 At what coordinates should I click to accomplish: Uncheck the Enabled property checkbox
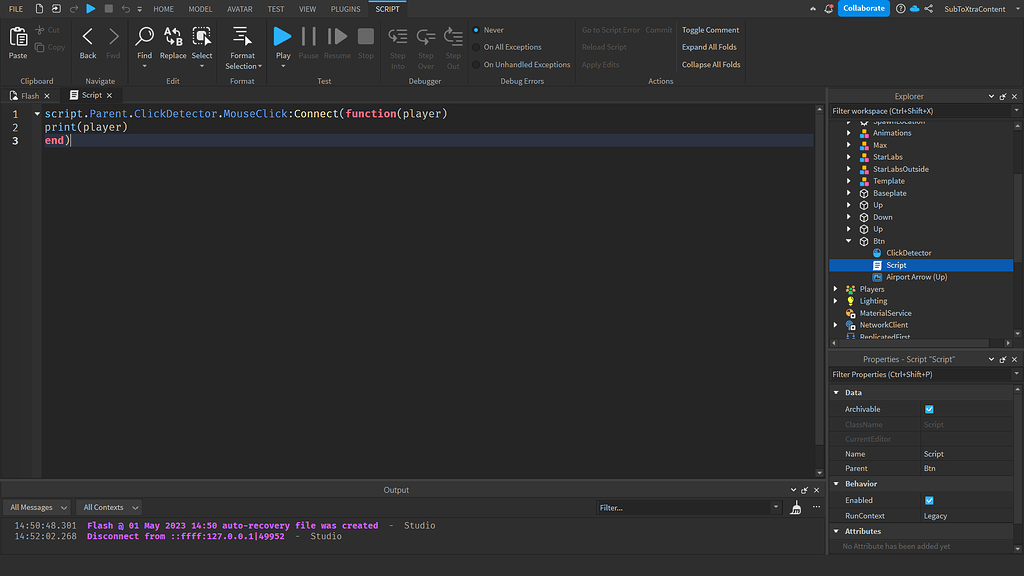click(x=929, y=500)
